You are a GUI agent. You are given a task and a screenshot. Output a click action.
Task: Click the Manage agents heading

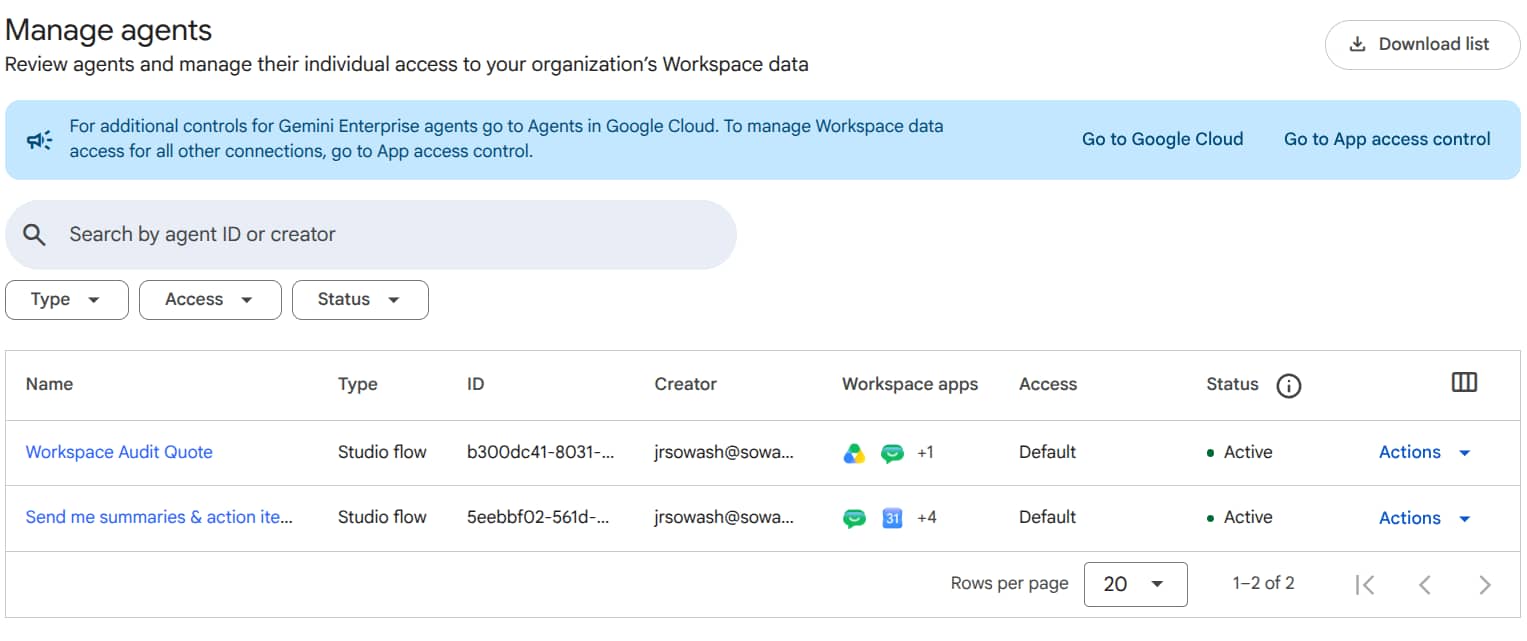point(109,30)
